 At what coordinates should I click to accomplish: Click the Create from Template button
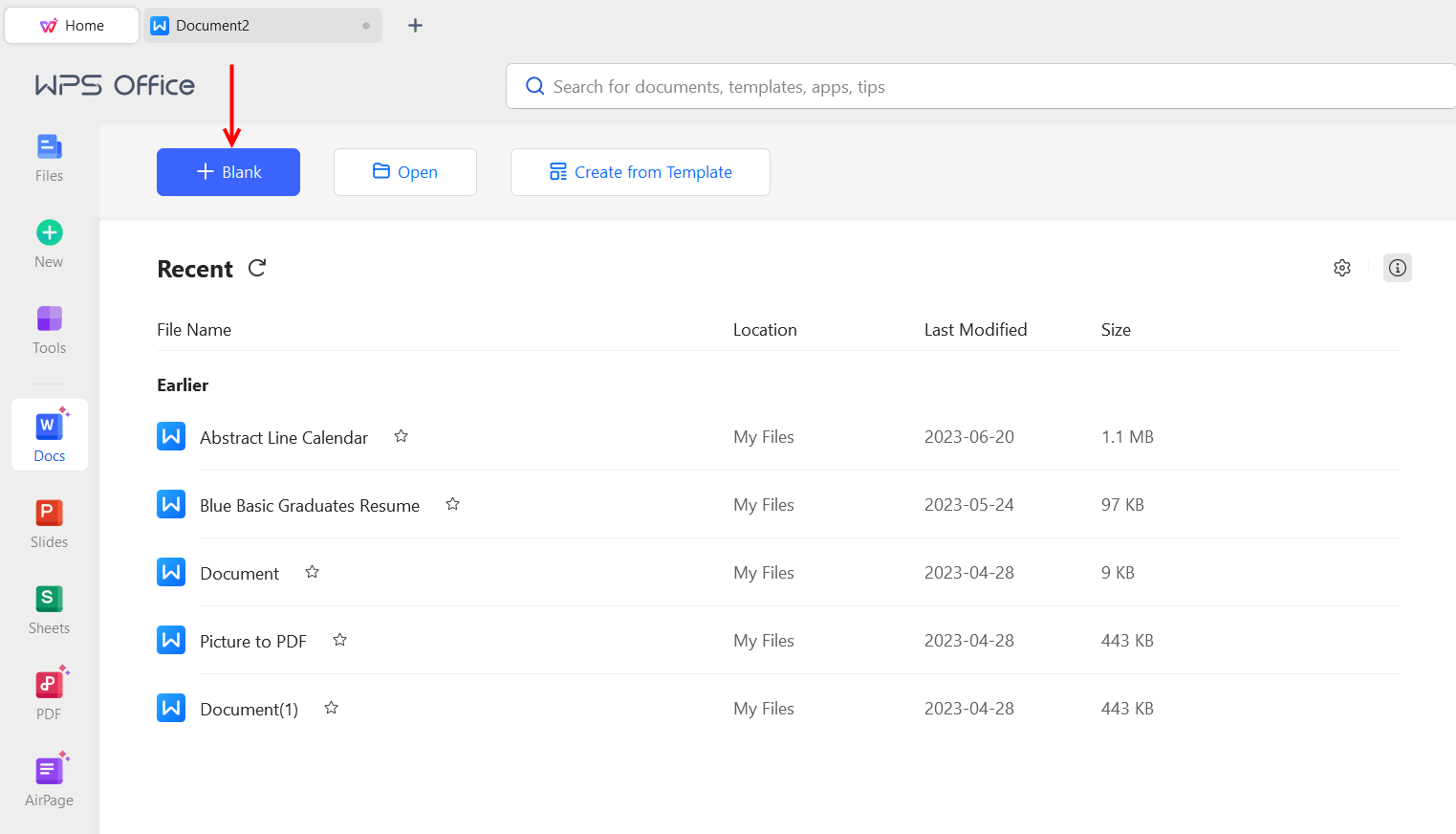tap(640, 172)
